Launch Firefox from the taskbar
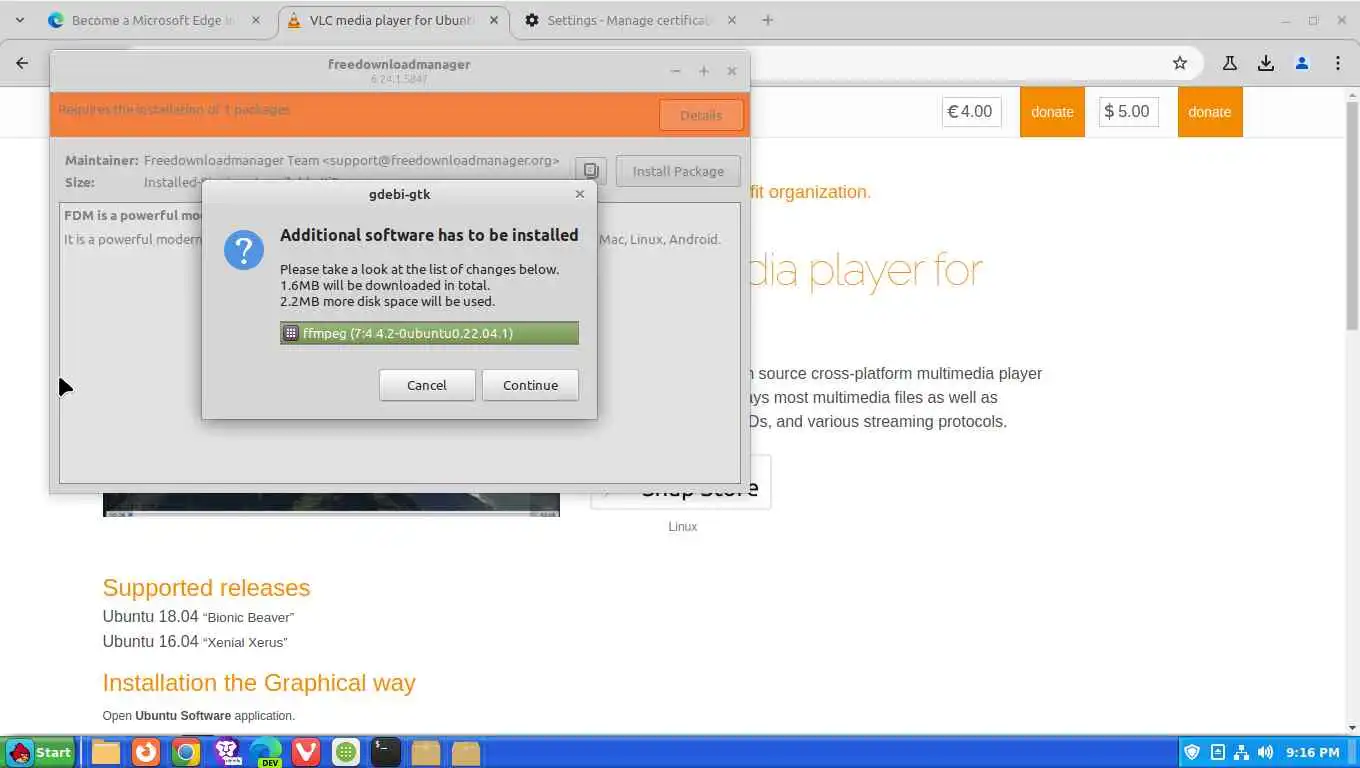Screen dimensions: 1360x768 (146, 752)
